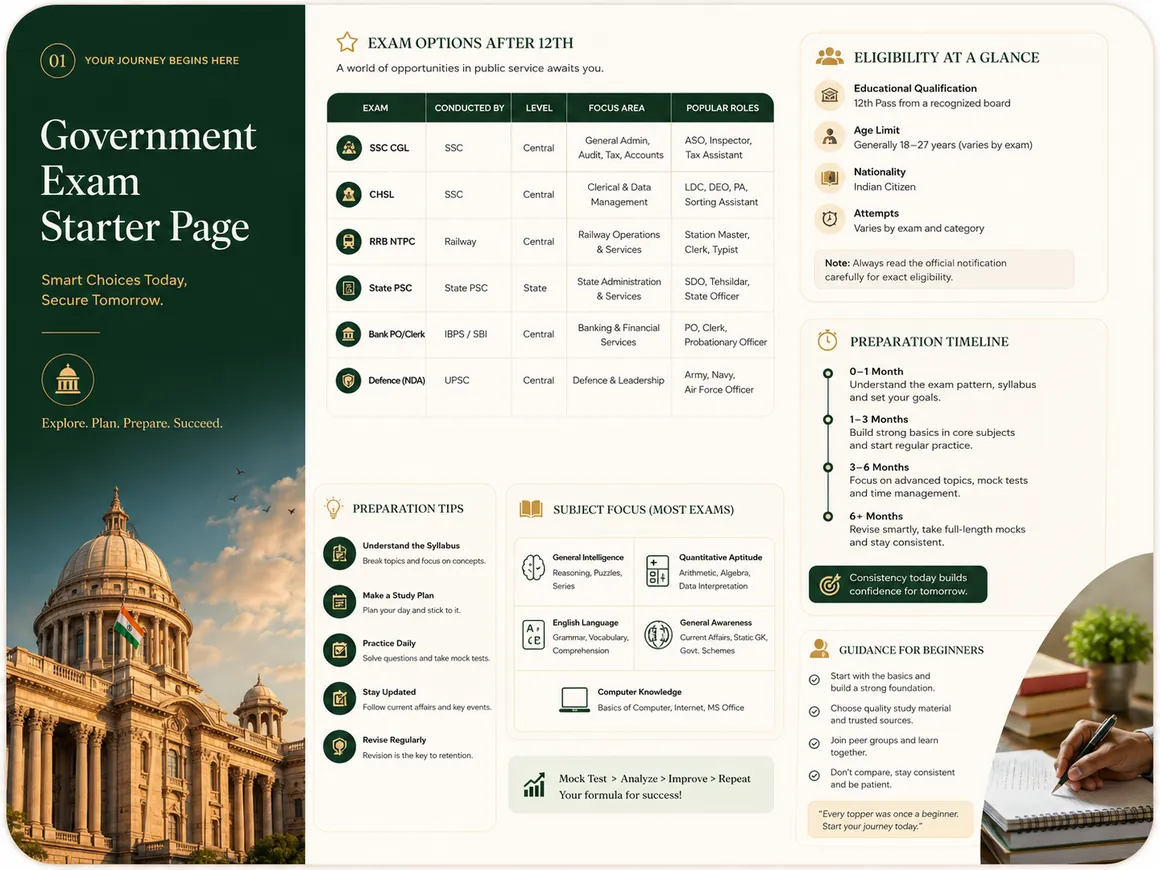Click the POPULAR ROLES column header

tap(723, 108)
